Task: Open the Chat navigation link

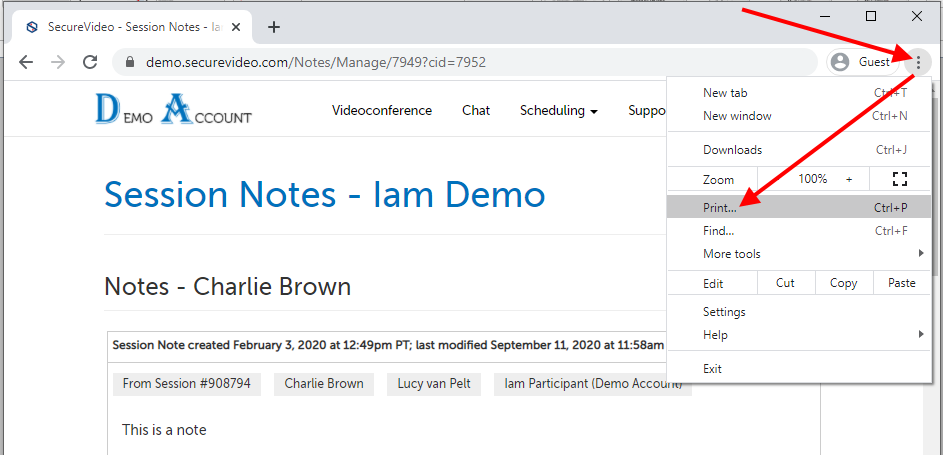Action: 476,111
